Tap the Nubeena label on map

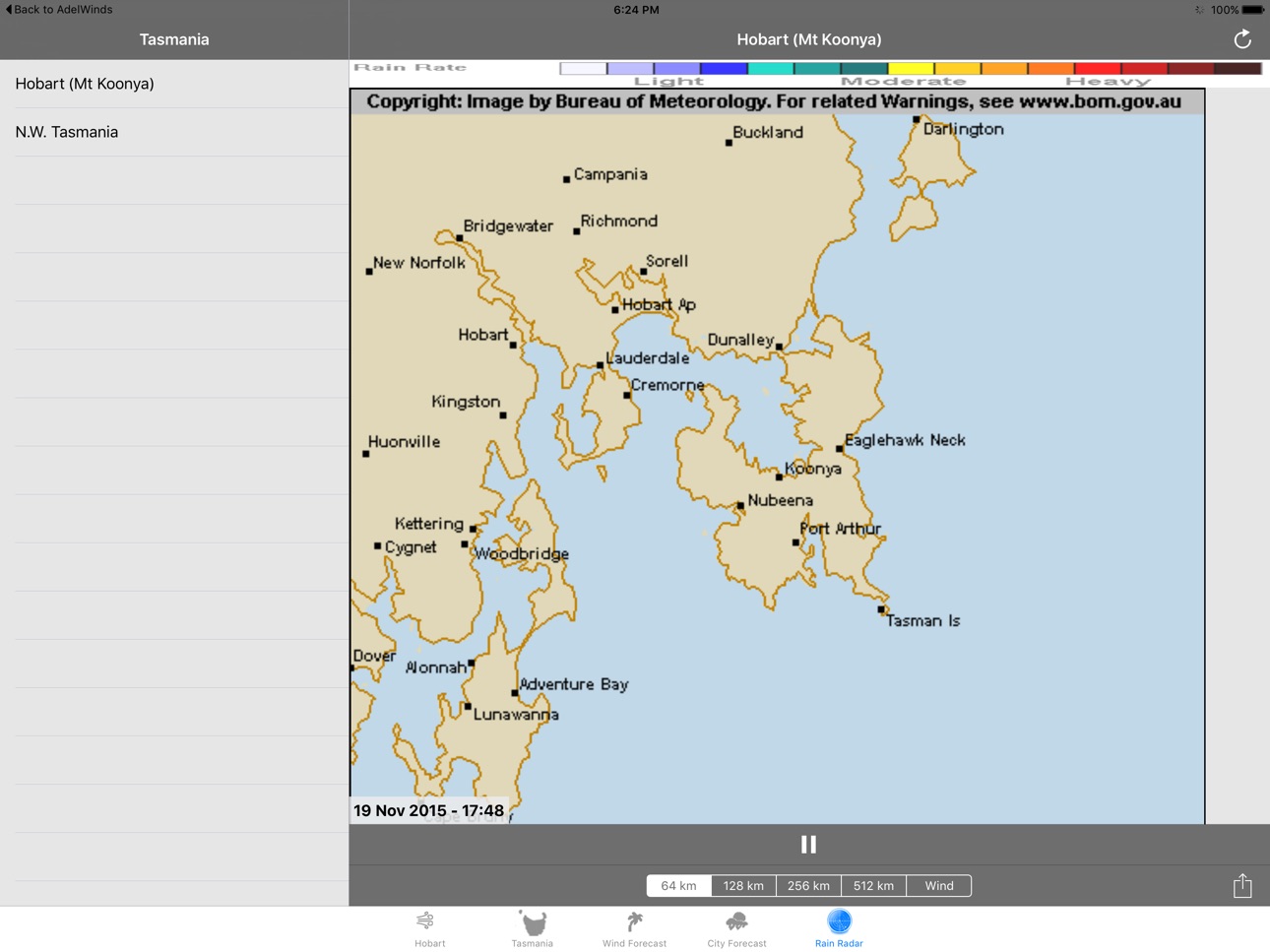(780, 500)
